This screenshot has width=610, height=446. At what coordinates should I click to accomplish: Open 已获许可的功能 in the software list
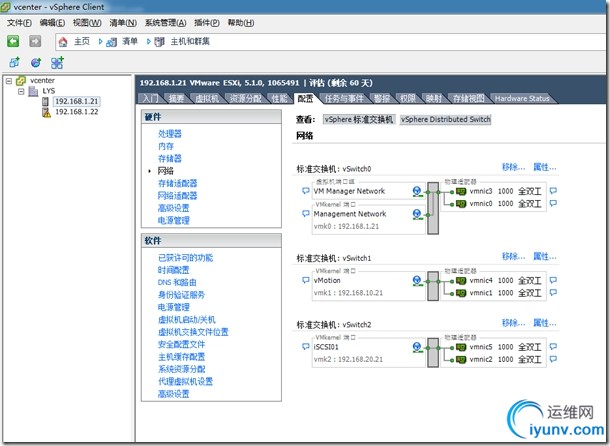[185, 258]
